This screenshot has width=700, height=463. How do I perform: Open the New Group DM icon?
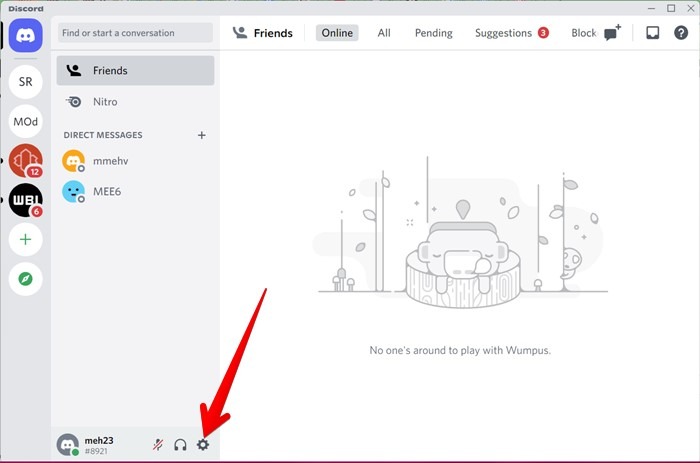pos(612,33)
